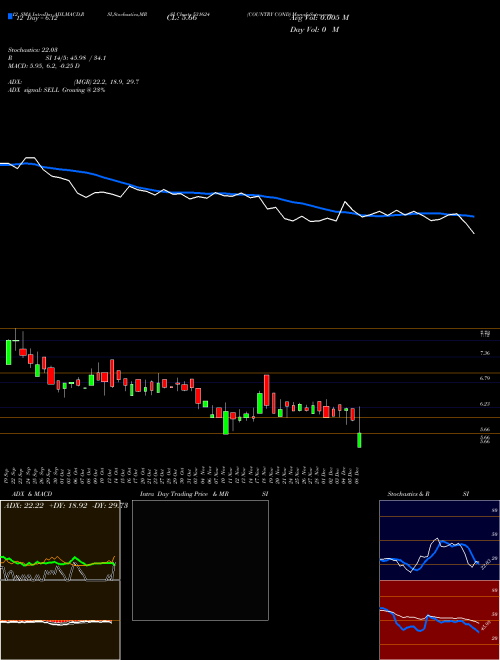The image size is (500, 660).
Task: Click 'ADX signal: SELL Growing @ 23%' text
Action: [x=56, y=90]
